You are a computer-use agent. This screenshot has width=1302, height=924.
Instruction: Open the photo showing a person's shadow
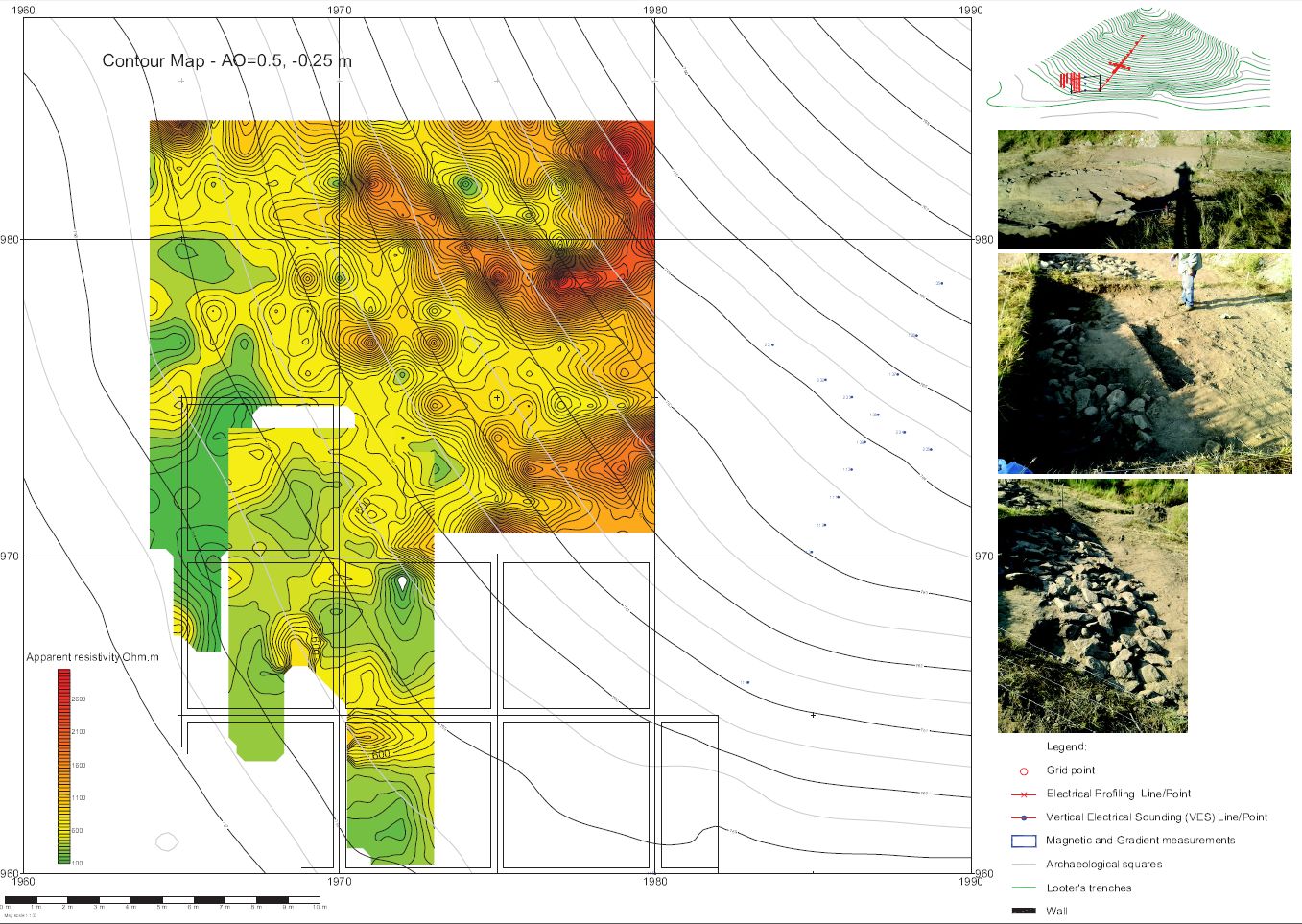click(1145, 190)
